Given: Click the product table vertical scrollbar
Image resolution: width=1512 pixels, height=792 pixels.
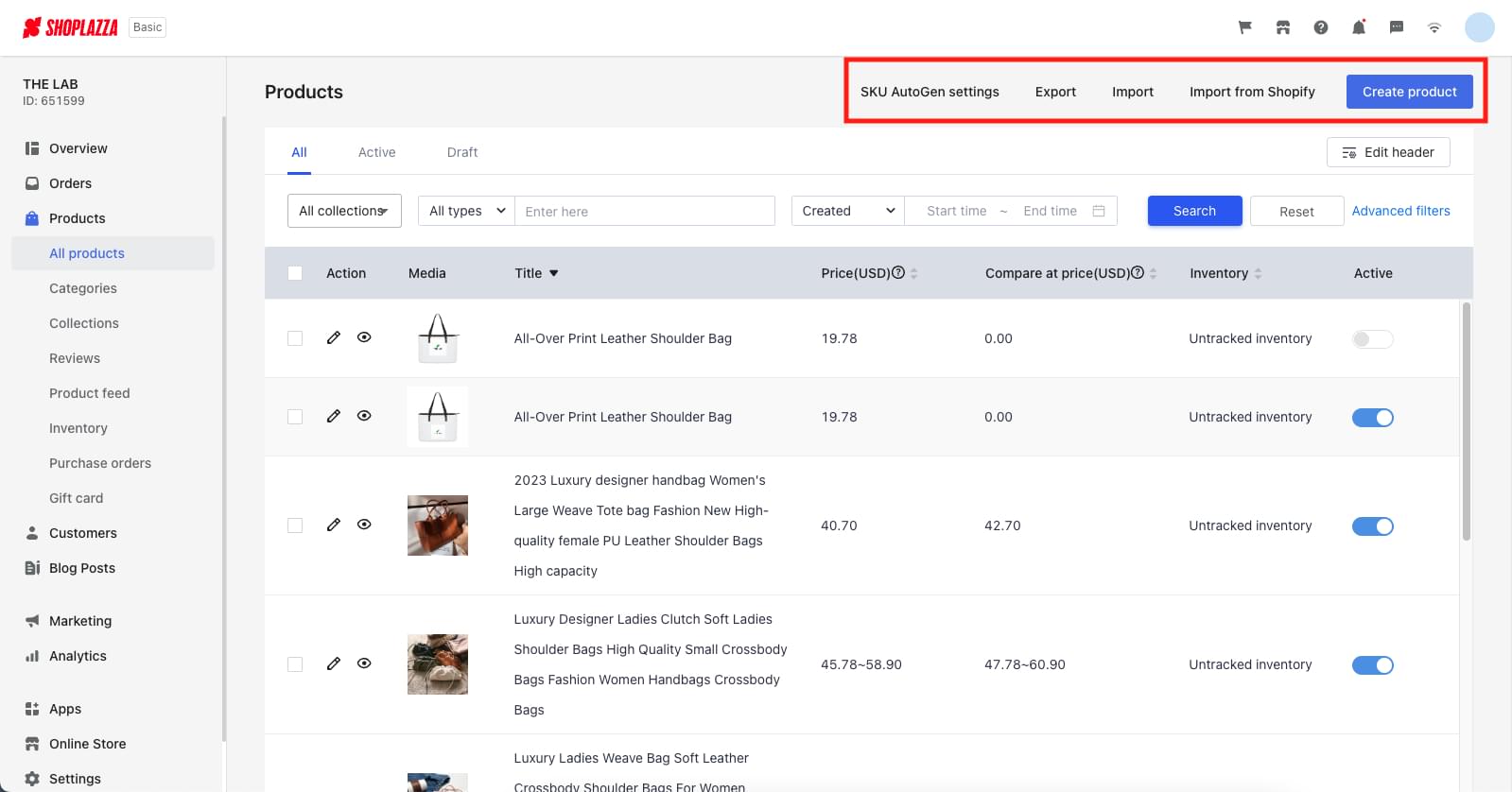Looking at the screenshot, I should tap(1466, 421).
